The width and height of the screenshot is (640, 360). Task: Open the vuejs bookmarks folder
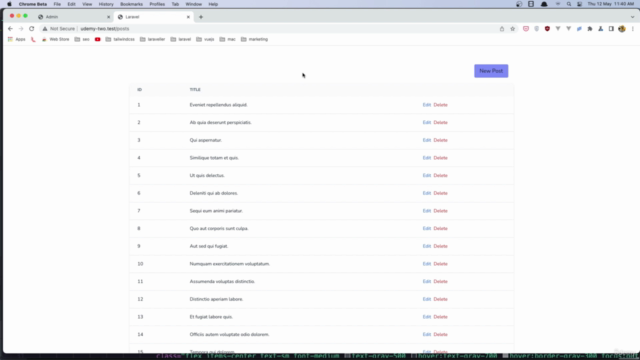pos(205,39)
